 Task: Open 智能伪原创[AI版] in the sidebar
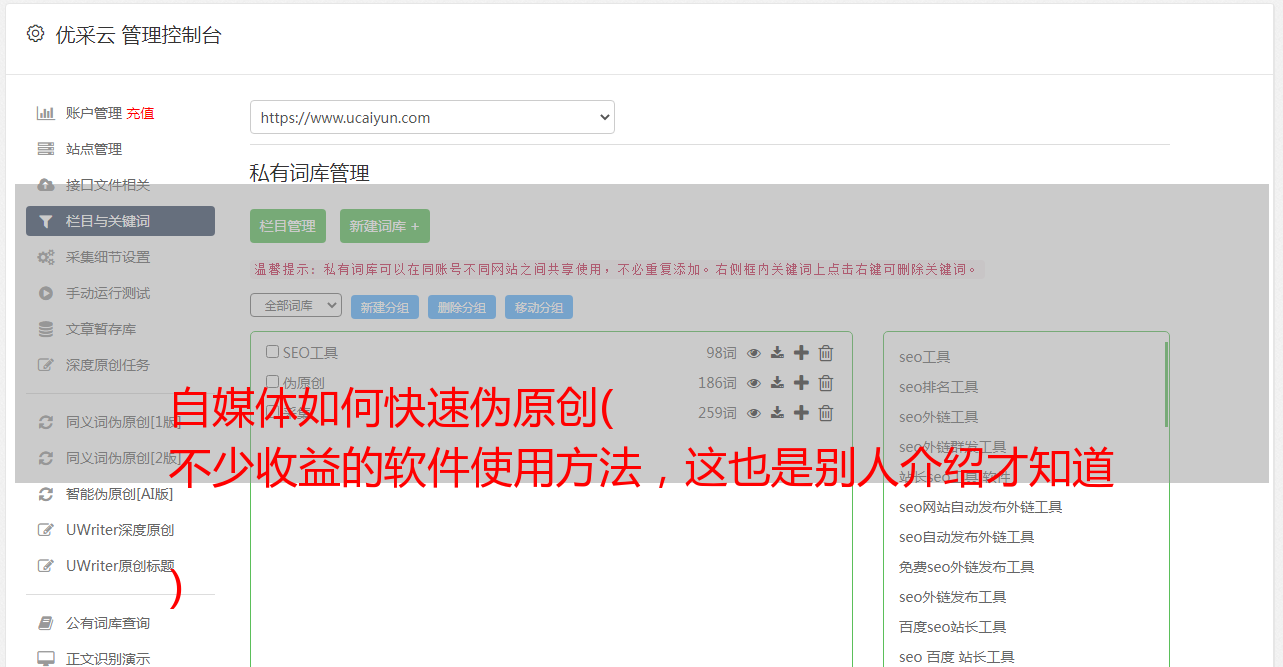tap(119, 494)
